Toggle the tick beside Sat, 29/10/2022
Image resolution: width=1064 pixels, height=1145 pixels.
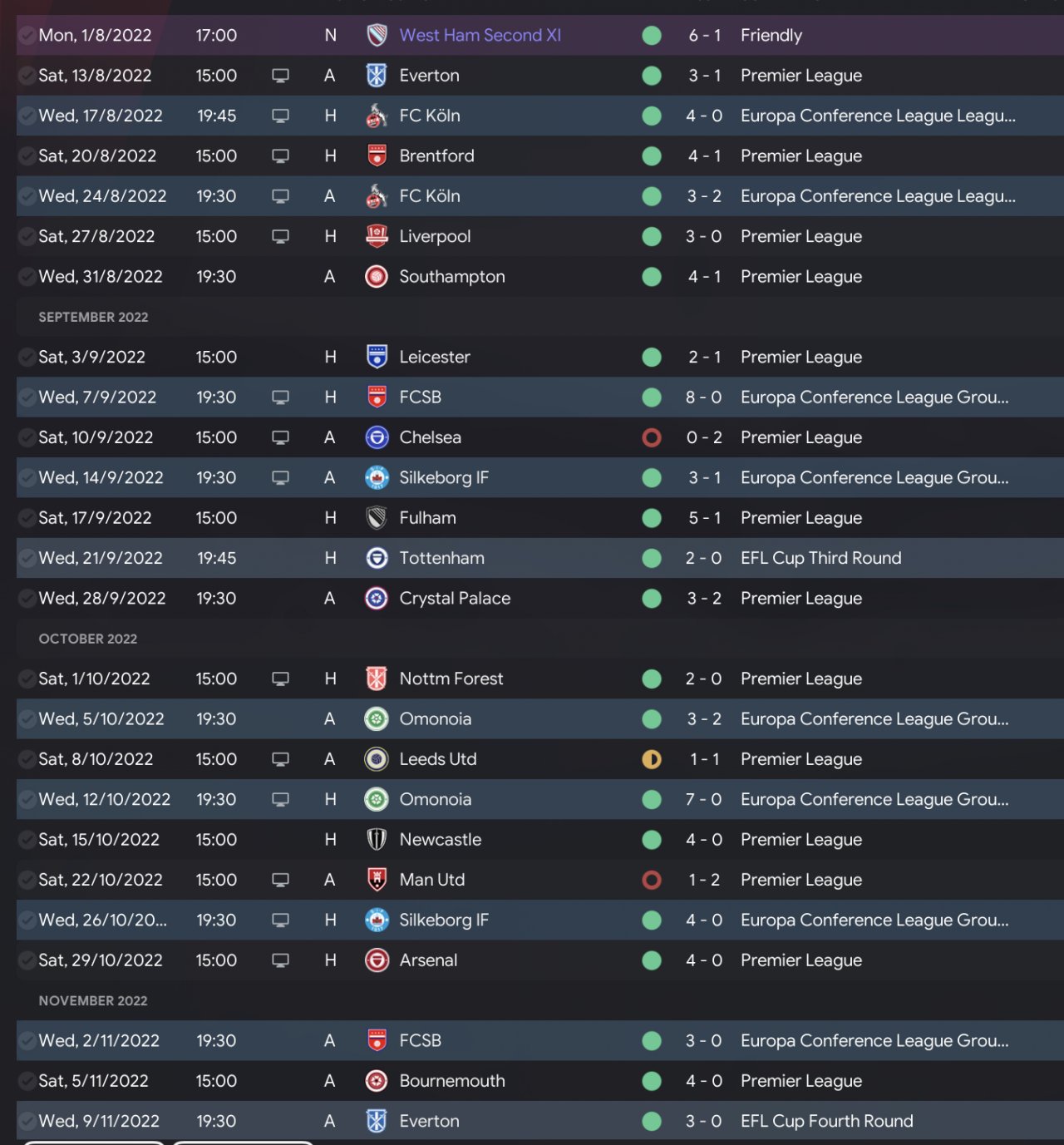coord(27,960)
